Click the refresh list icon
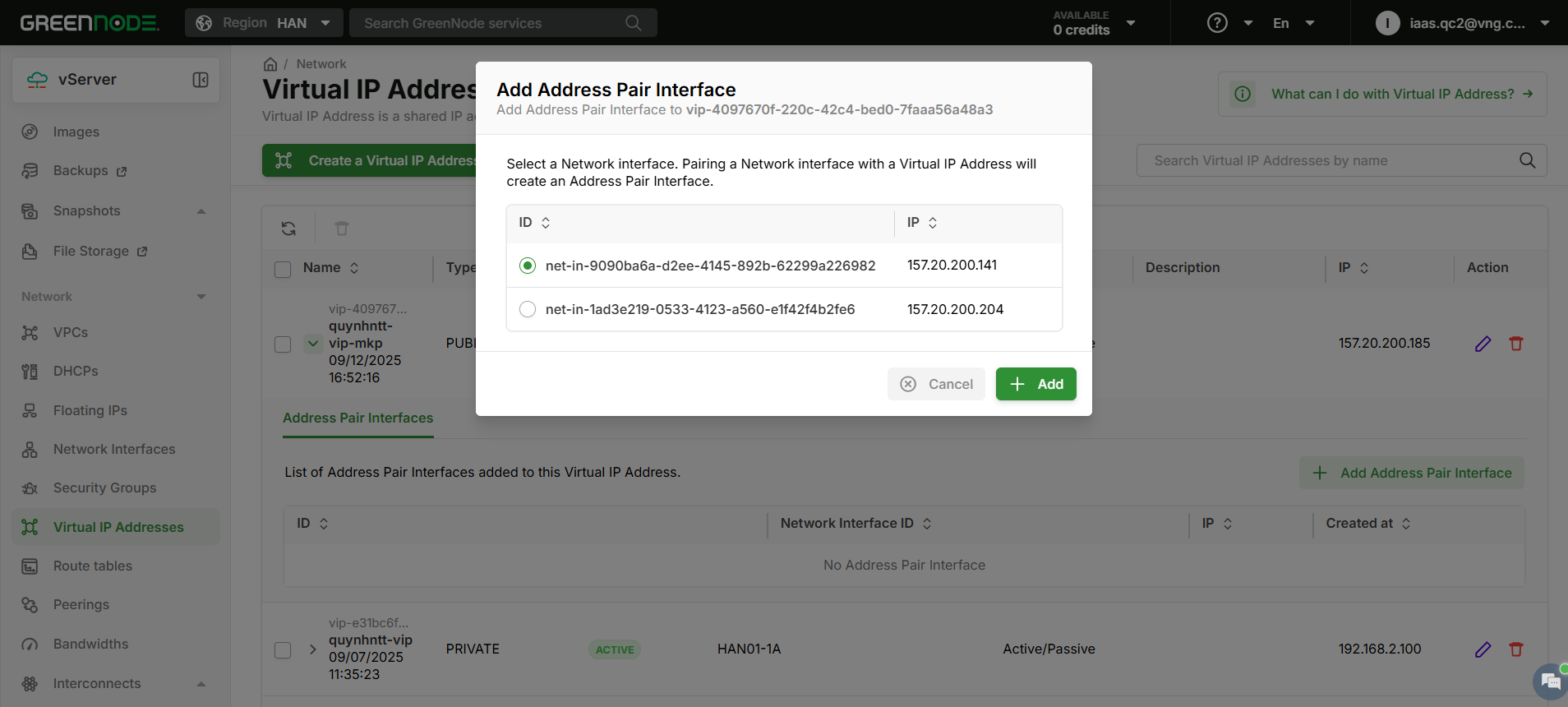 pos(288,229)
